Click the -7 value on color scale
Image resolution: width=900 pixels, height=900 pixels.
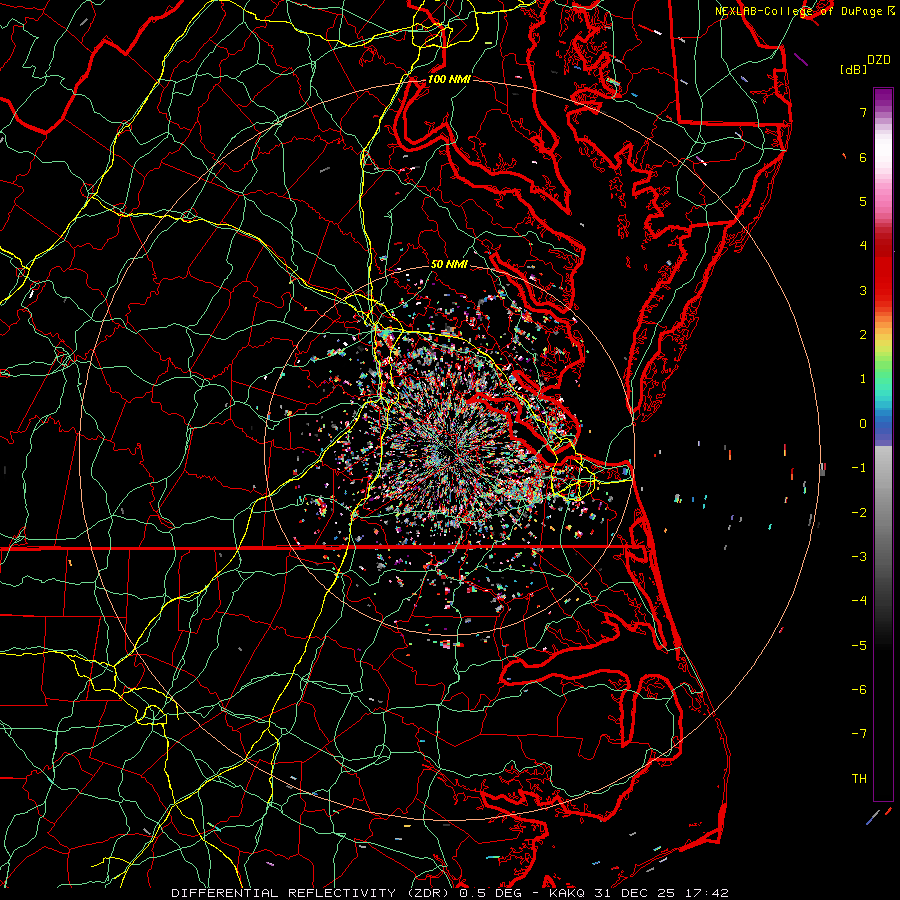[x=859, y=734]
